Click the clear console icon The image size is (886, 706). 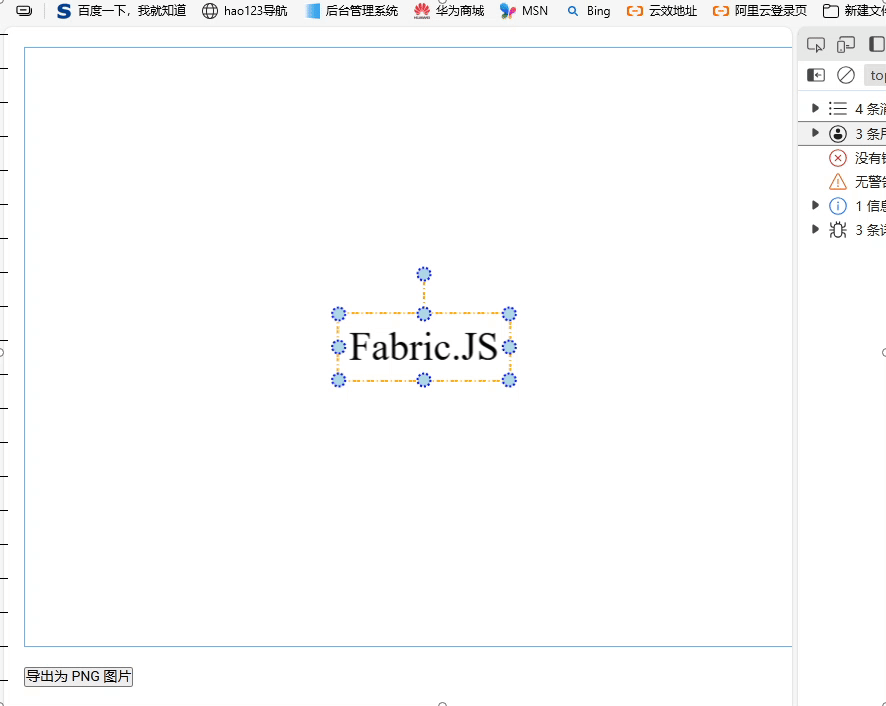pos(846,74)
